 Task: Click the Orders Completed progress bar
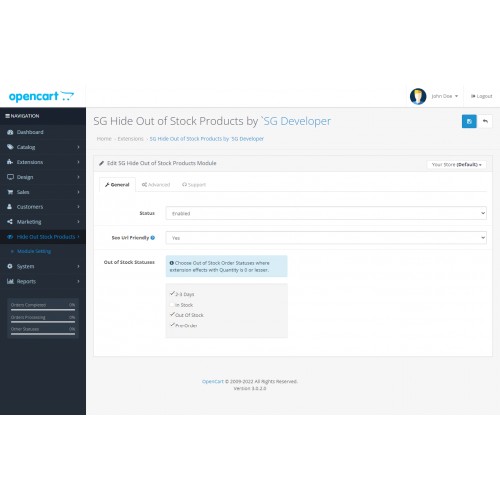click(x=43, y=310)
